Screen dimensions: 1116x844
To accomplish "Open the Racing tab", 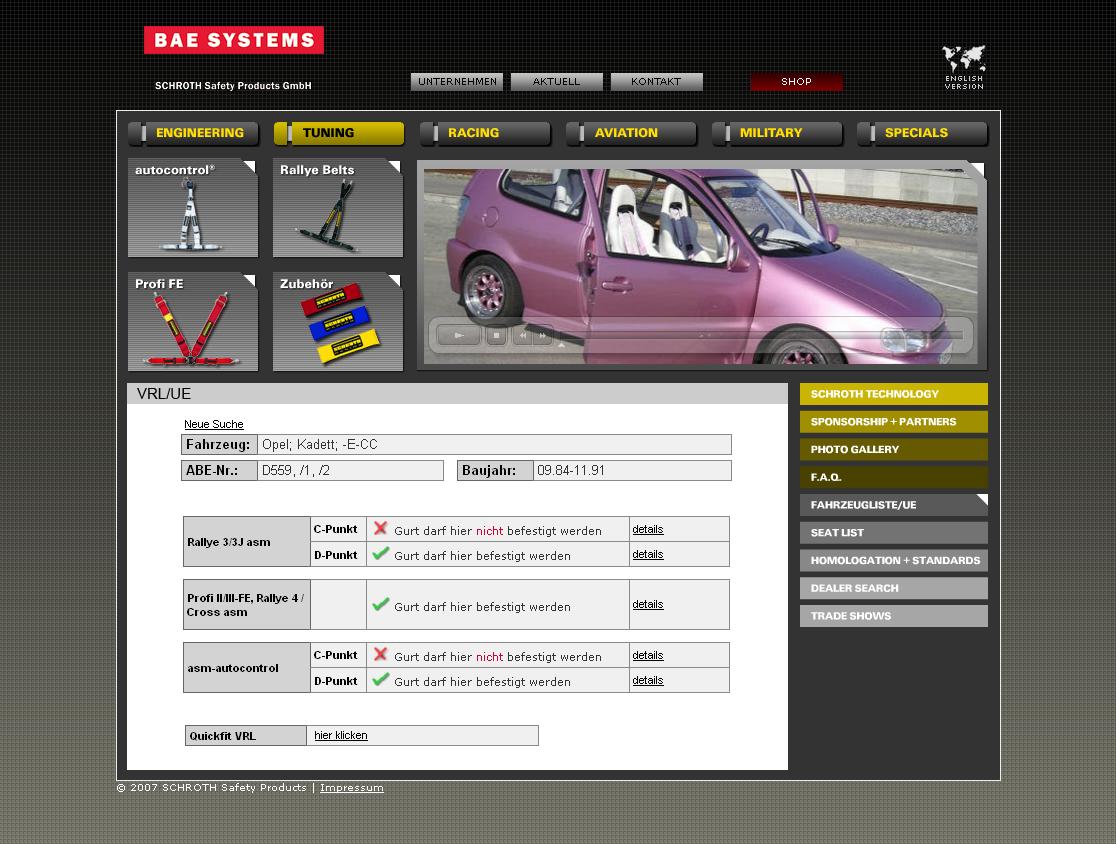I will click(x=485, y=133).
